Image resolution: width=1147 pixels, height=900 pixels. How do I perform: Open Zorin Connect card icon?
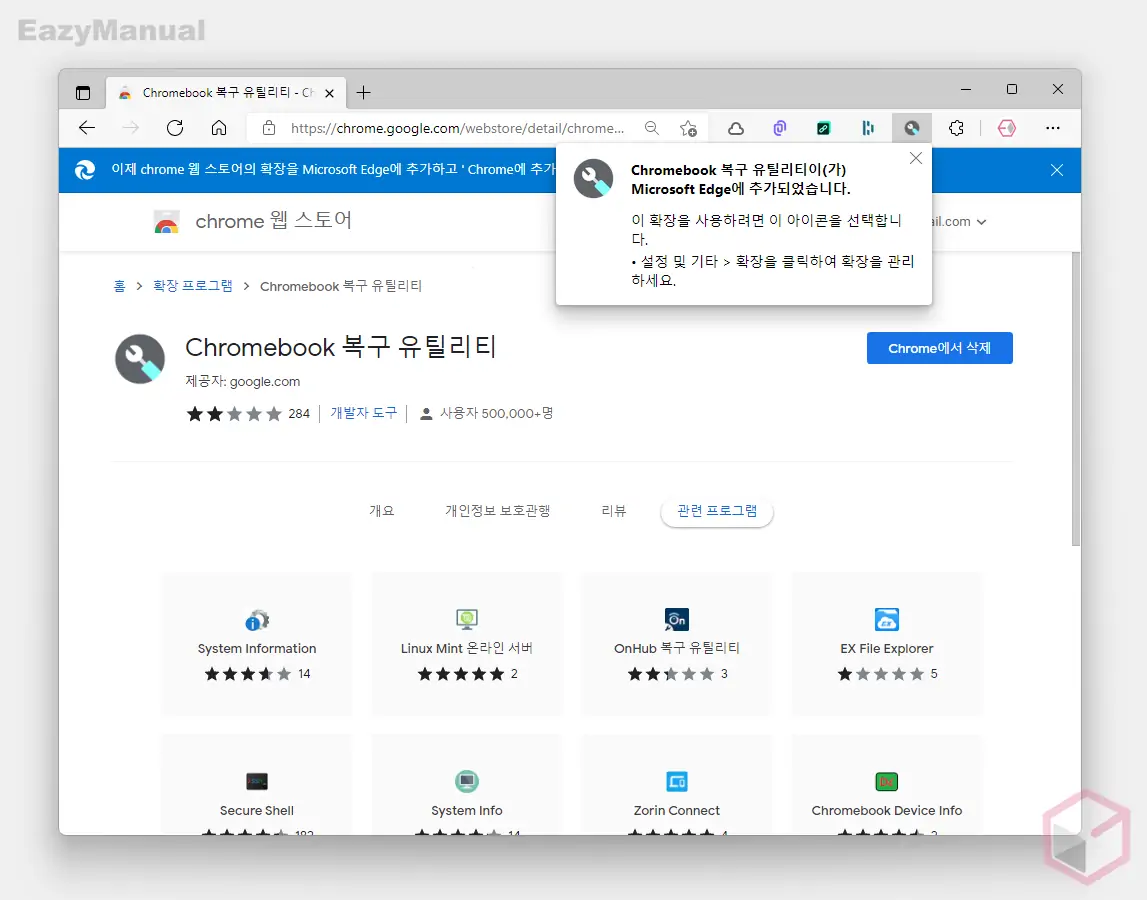(677, 781)
